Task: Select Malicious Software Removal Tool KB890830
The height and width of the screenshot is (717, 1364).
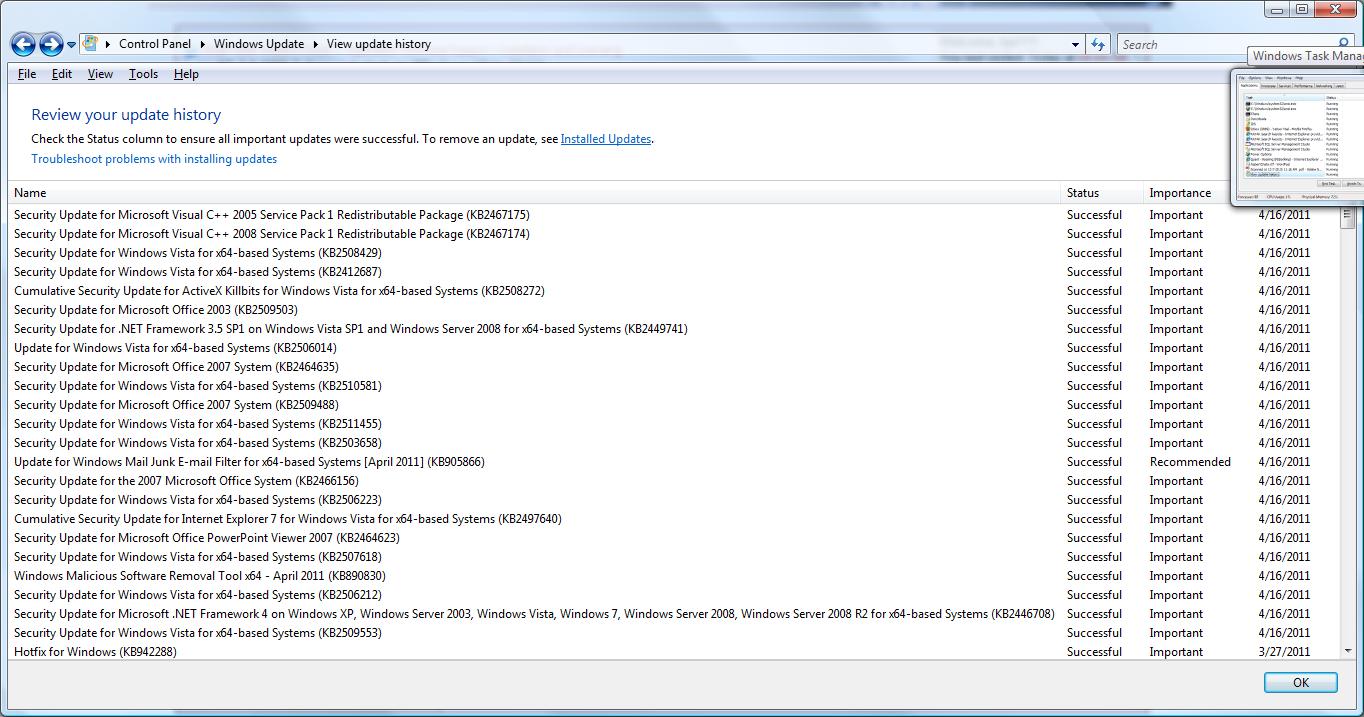Action: 674,576
